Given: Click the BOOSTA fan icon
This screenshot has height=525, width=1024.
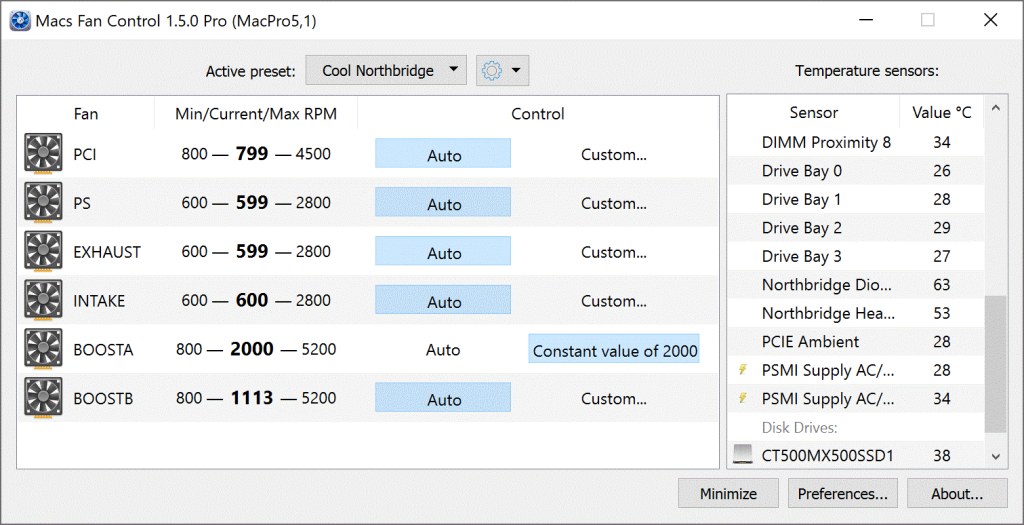Looking at the screenshot, I should (43, 350).
